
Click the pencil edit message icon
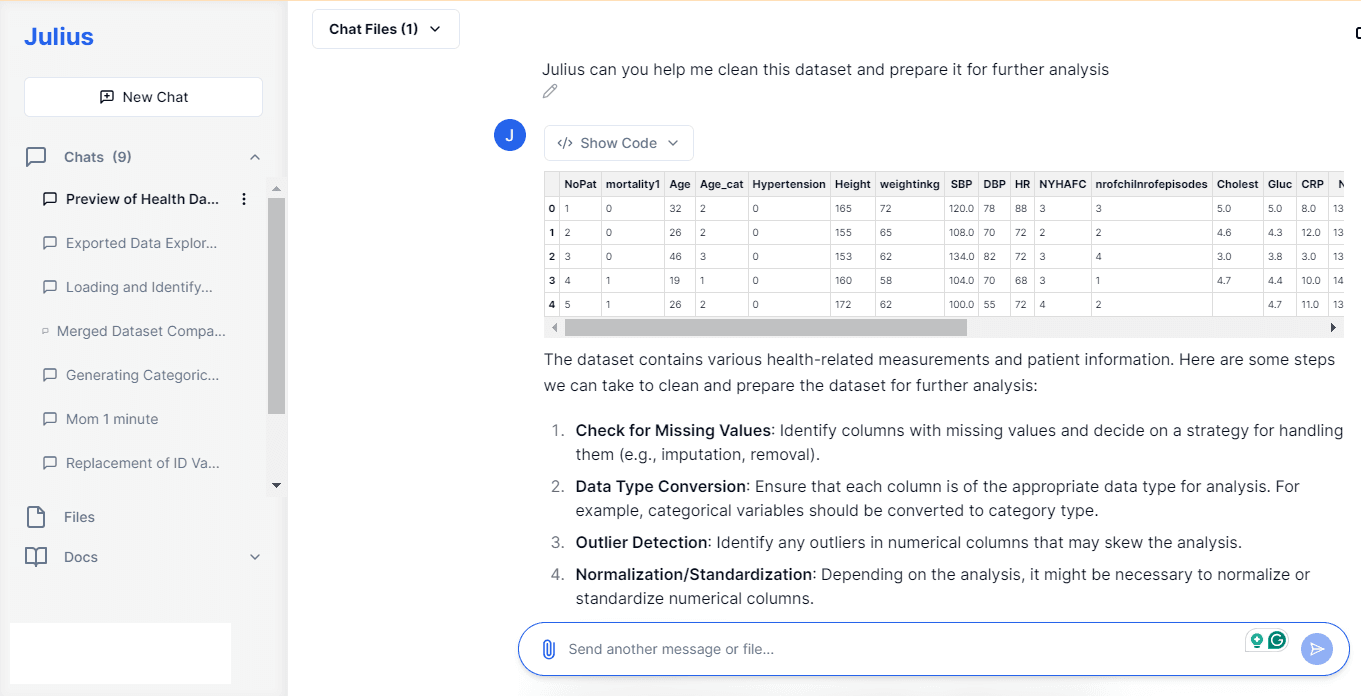coord(550,92)
